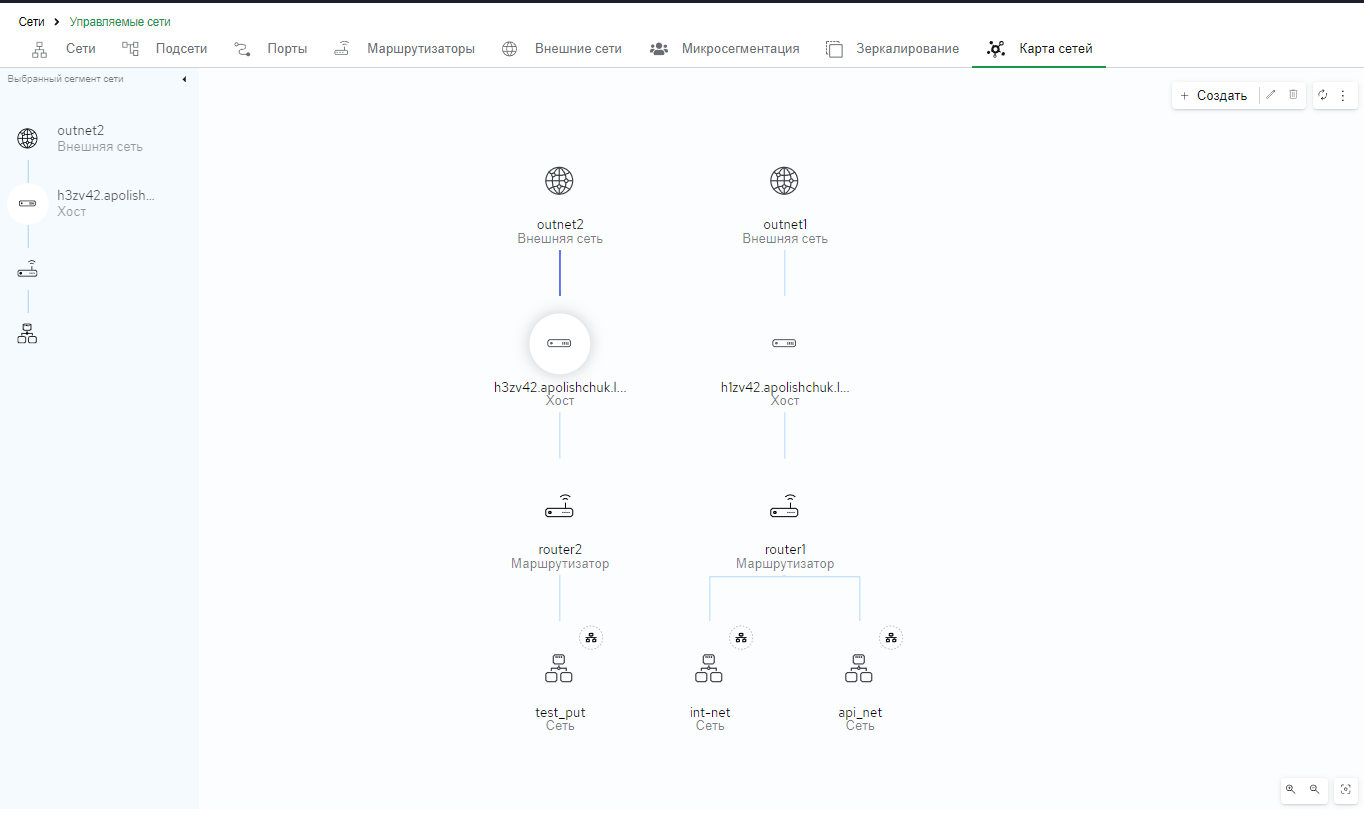
Task: Select the h3zv42 host node icon on the map
Action: point(559,343)
